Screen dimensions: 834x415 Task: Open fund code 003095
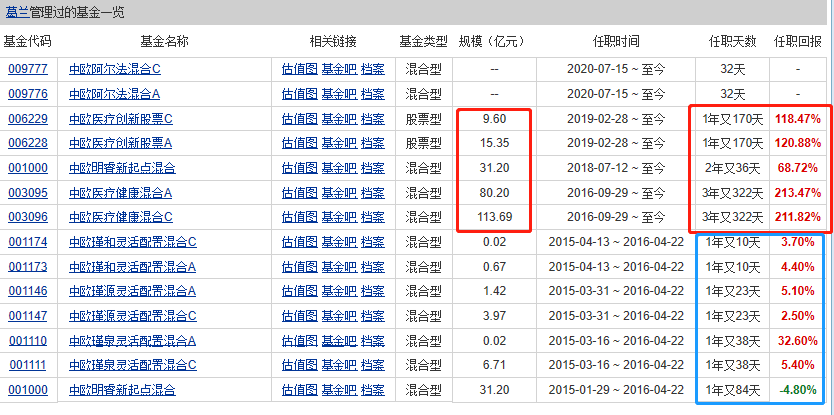pyautogui.click(x=28, y=193)
